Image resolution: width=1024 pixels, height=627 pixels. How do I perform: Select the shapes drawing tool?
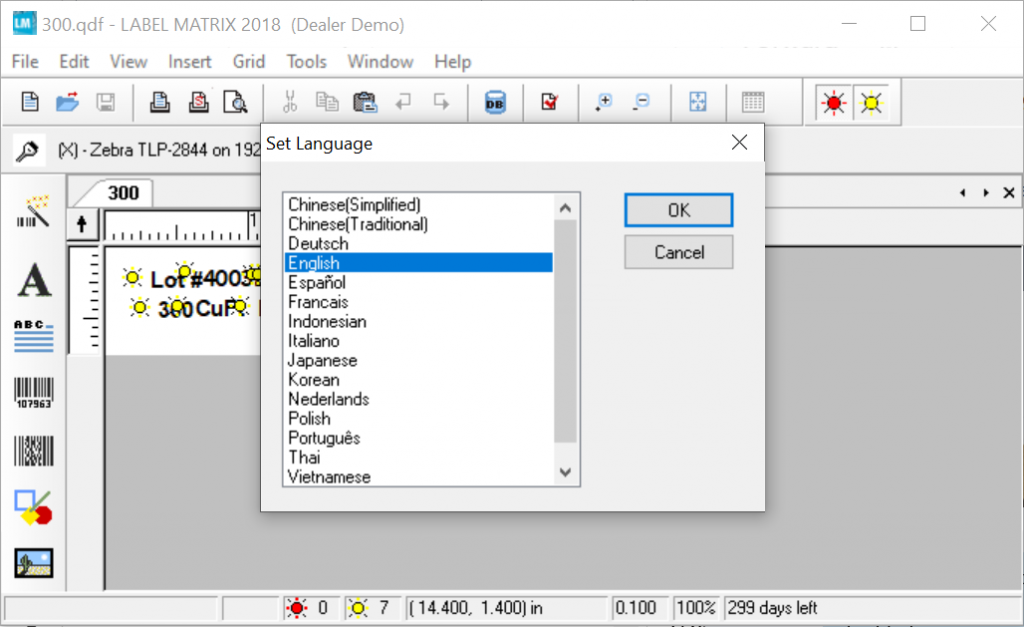tap(34, 507)
